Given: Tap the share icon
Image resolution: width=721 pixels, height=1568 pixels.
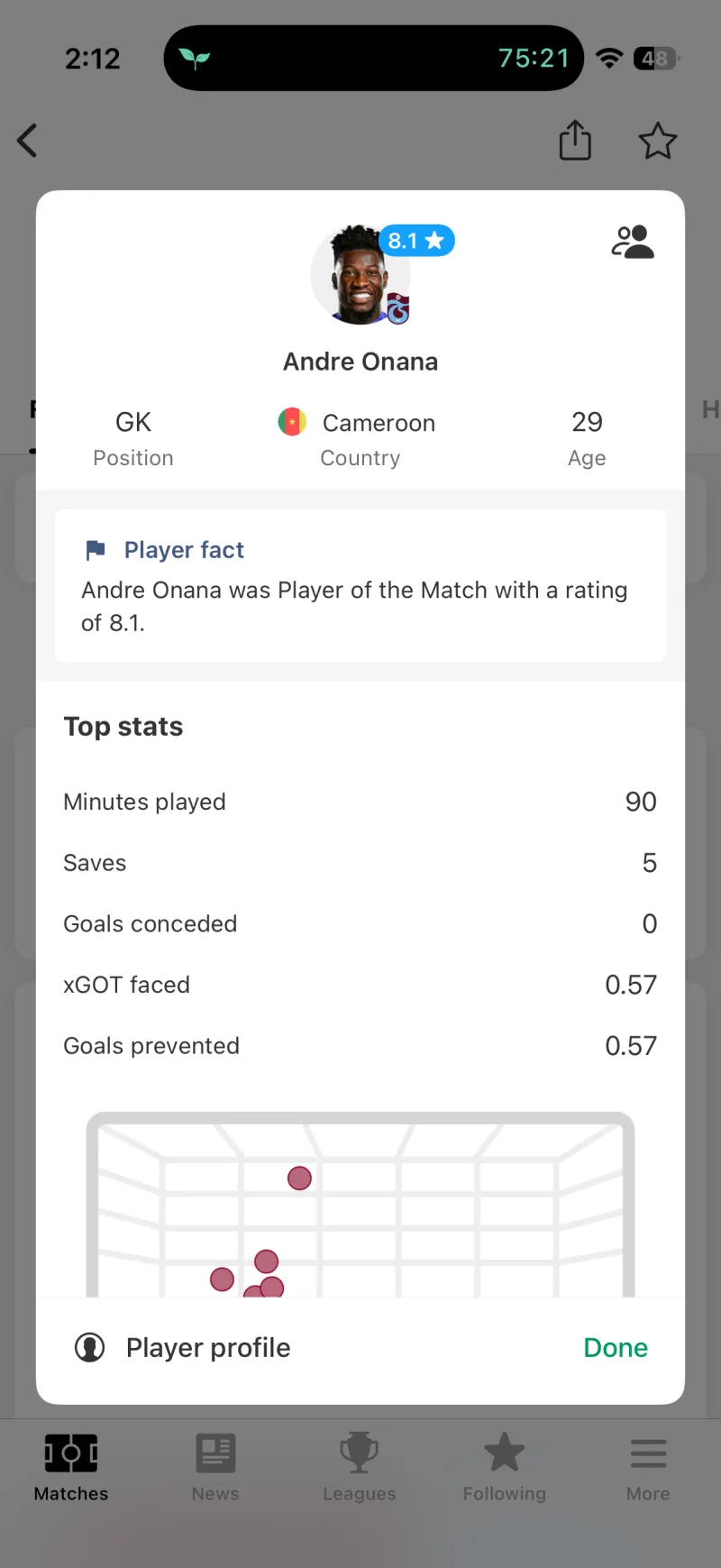Looking at the screenshot, I should click(x=575, y=141).
